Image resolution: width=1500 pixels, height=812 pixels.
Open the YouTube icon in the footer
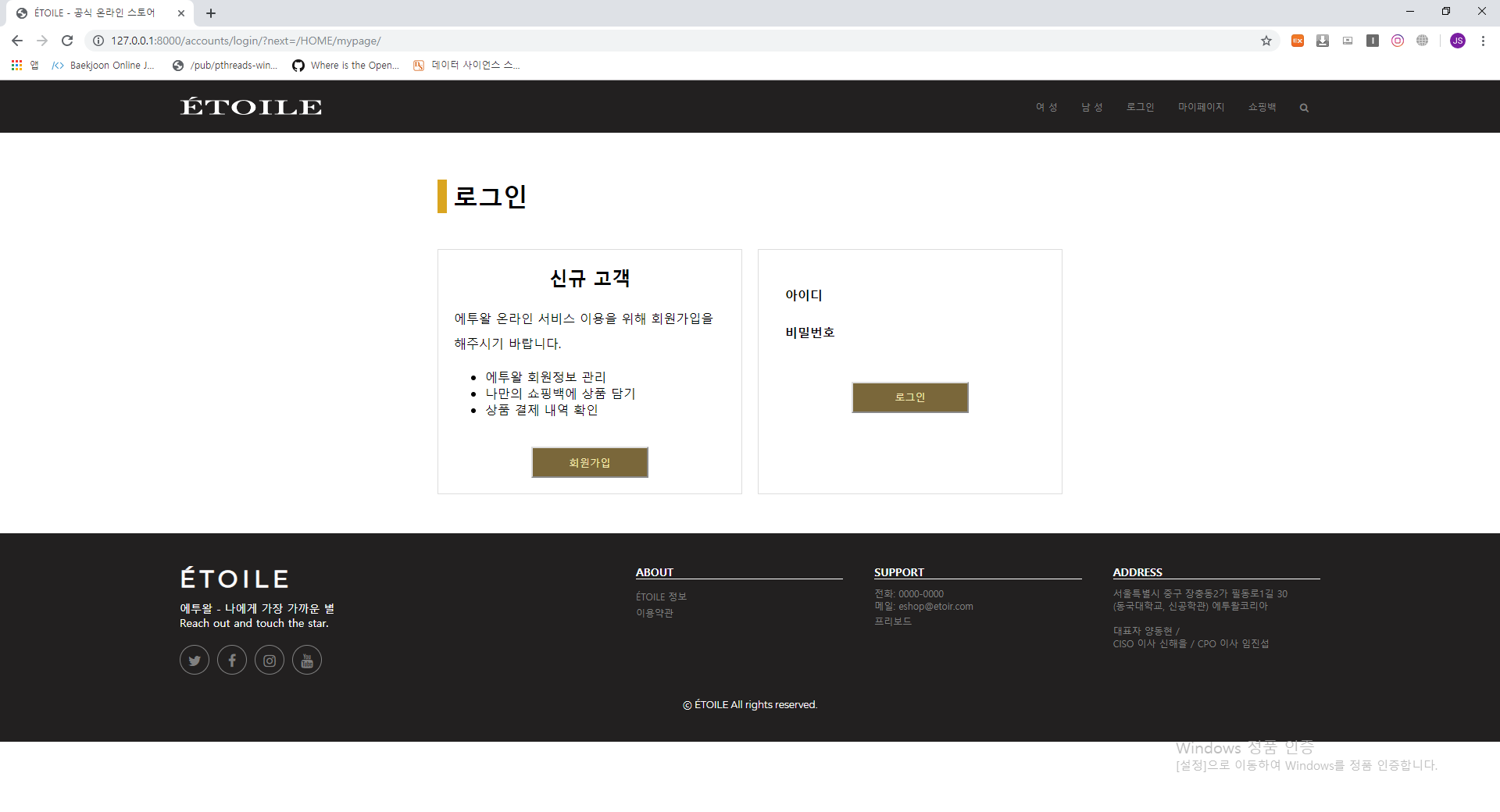(x=306, y=660)
